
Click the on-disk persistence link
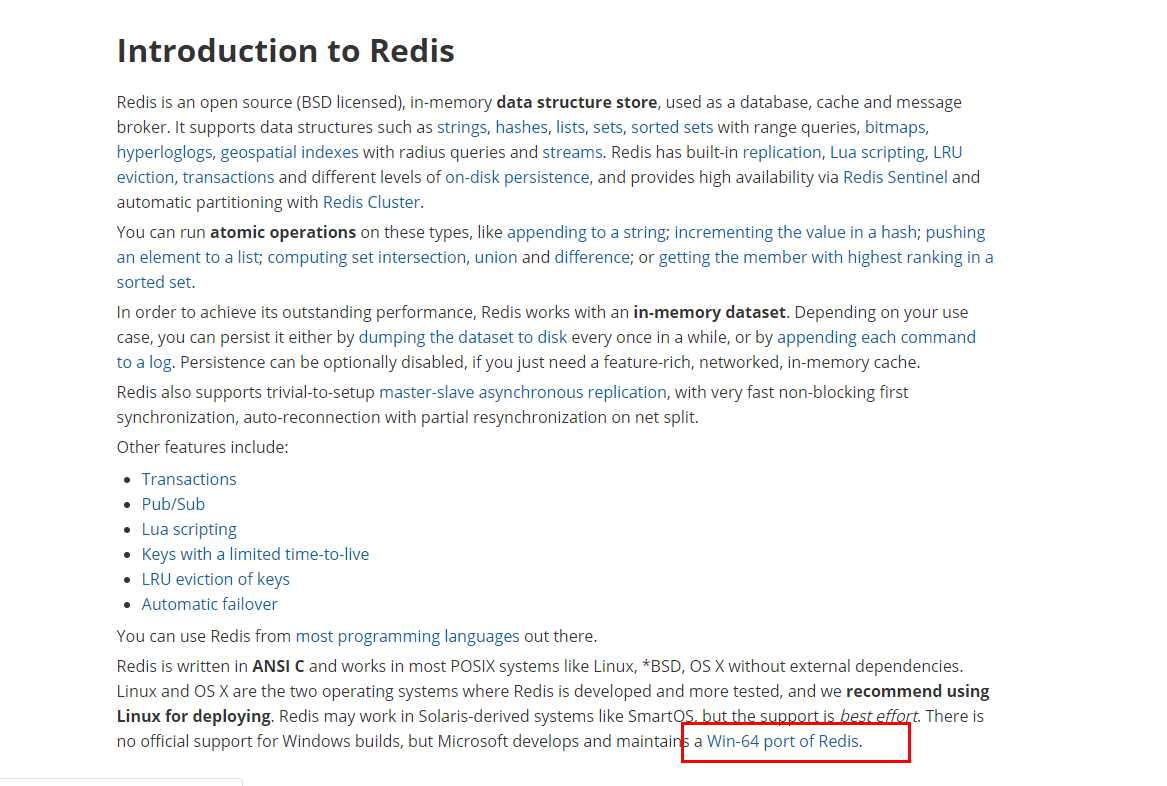click(517, 177)
